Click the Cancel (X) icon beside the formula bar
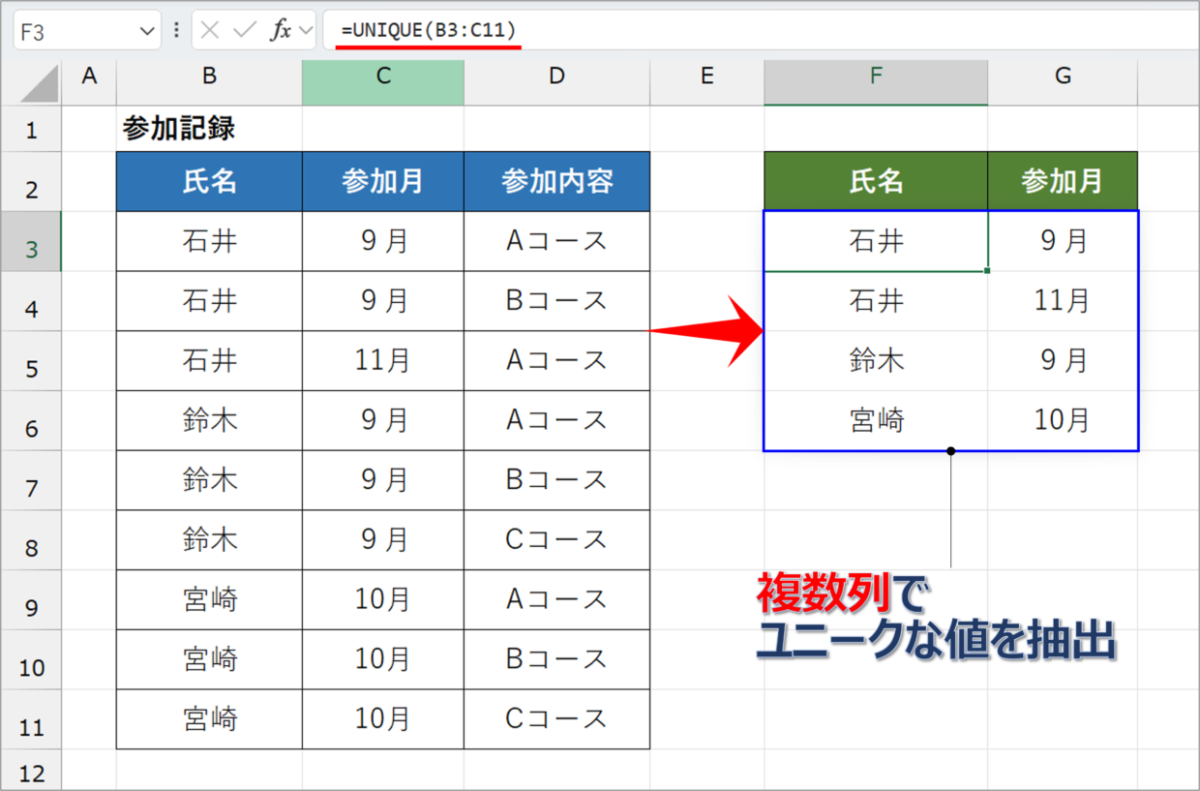 point(209,29)
